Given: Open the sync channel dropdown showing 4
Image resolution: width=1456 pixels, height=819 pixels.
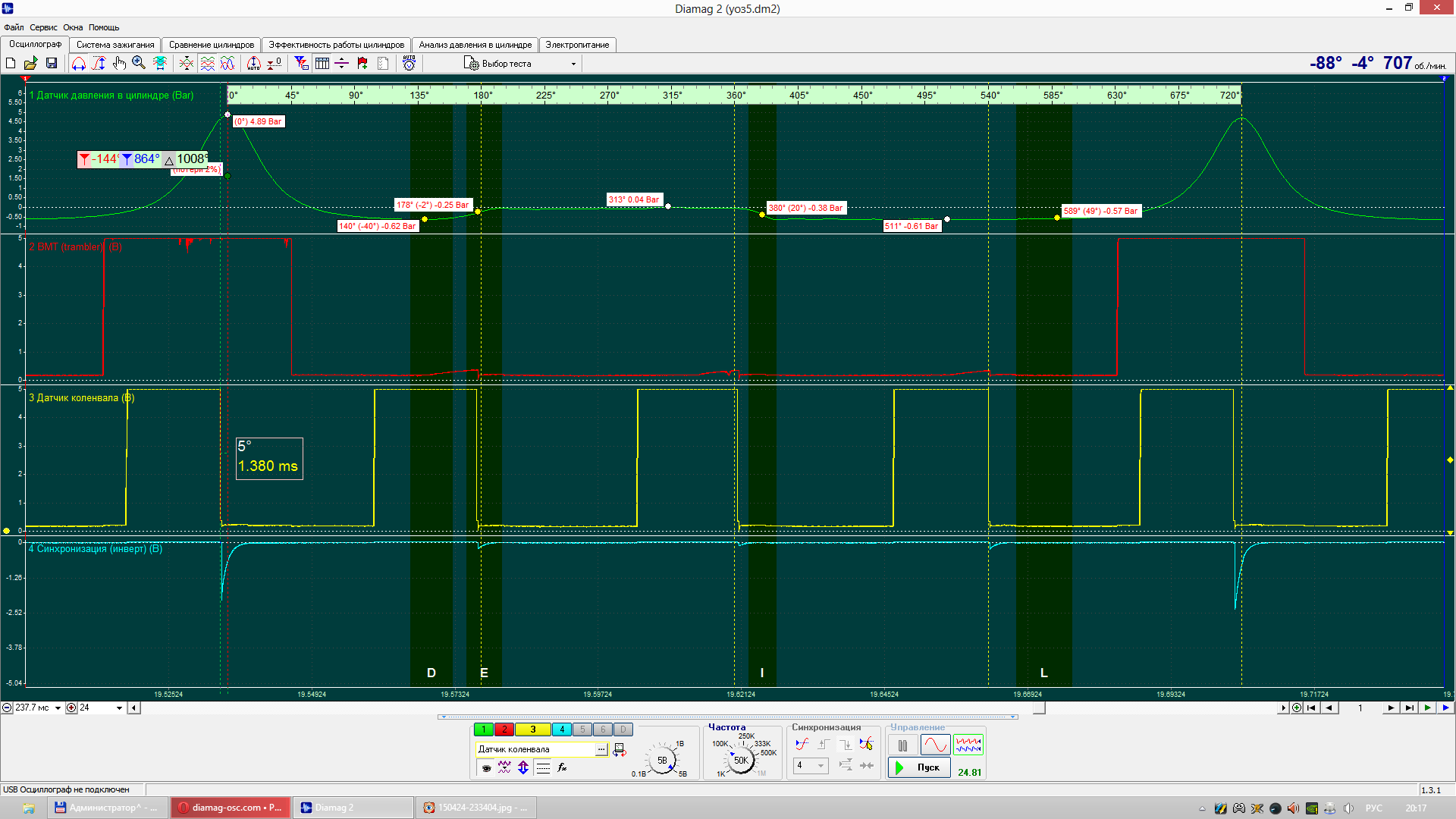Looking at the screenshot, I should point(811,766).
